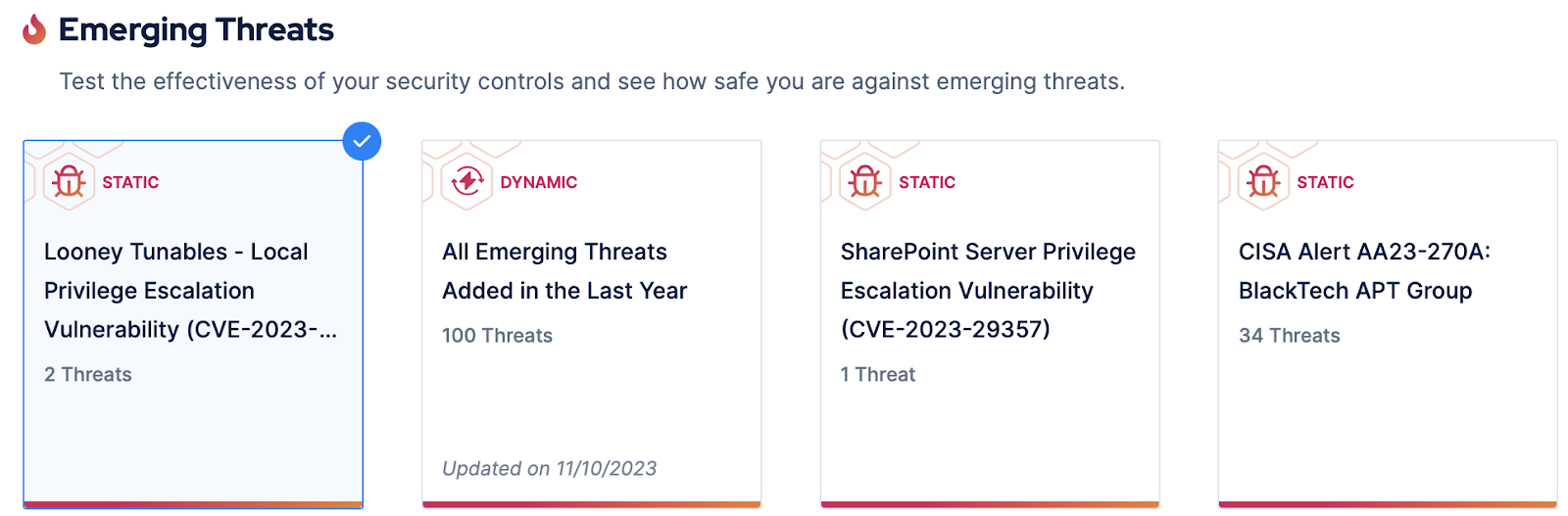Viewport: 1568px width, 516px height.
Task: Click the STATIC label on SharePoint Server card
Action: pos(927,182)
